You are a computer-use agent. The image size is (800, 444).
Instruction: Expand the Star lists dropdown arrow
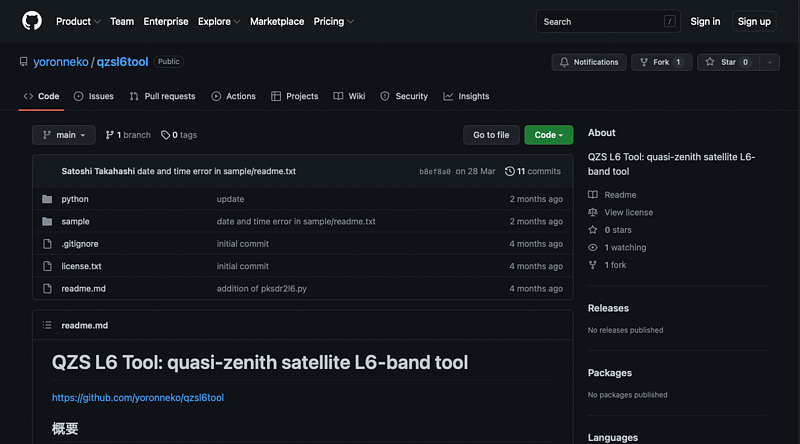coord(769,62)
